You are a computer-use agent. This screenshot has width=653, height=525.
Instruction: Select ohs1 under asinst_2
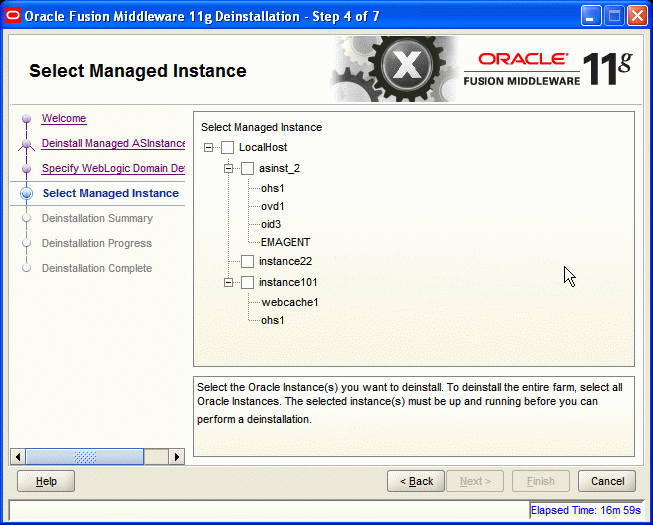272,189
